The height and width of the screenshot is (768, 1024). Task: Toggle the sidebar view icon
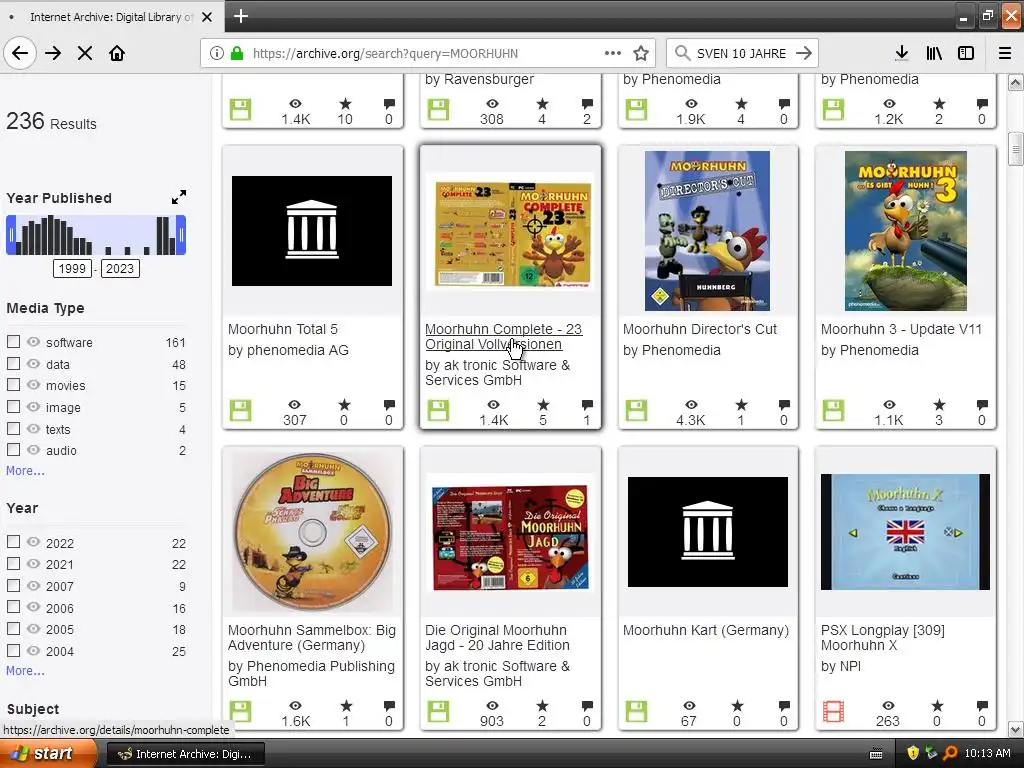pyautogui.click(x=966, y=53)
